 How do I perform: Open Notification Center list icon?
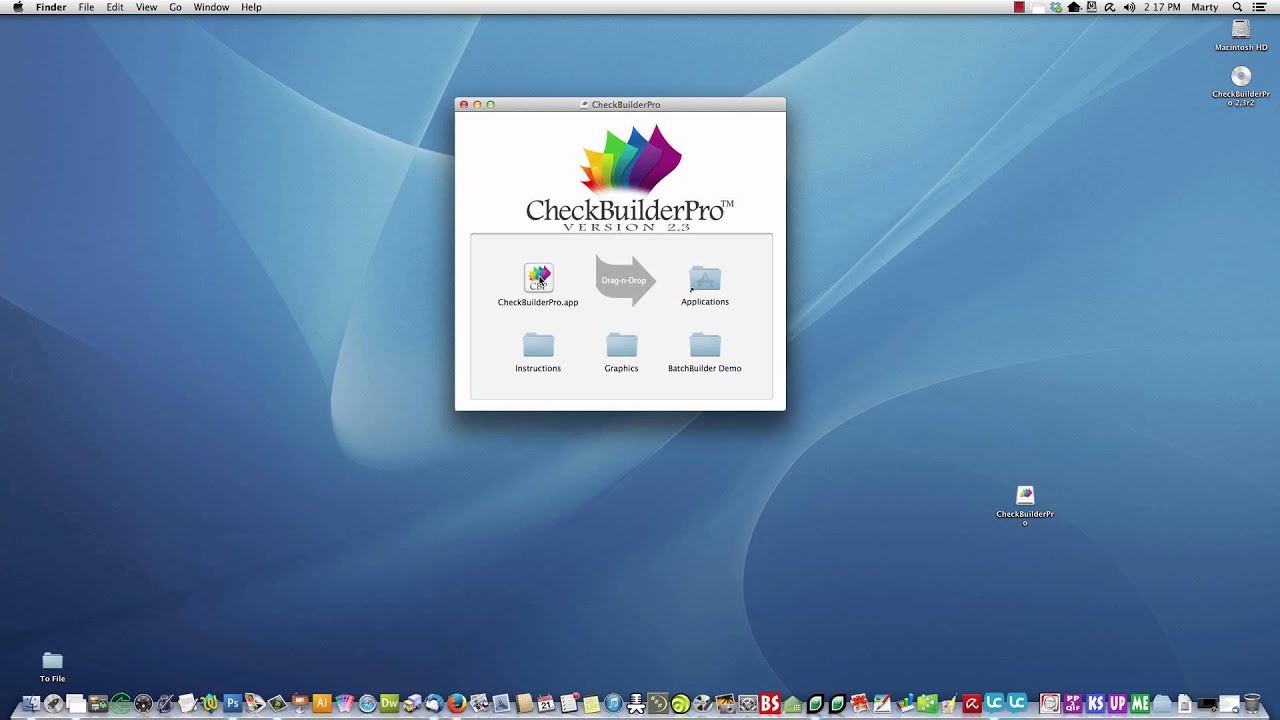point(1259,7)
